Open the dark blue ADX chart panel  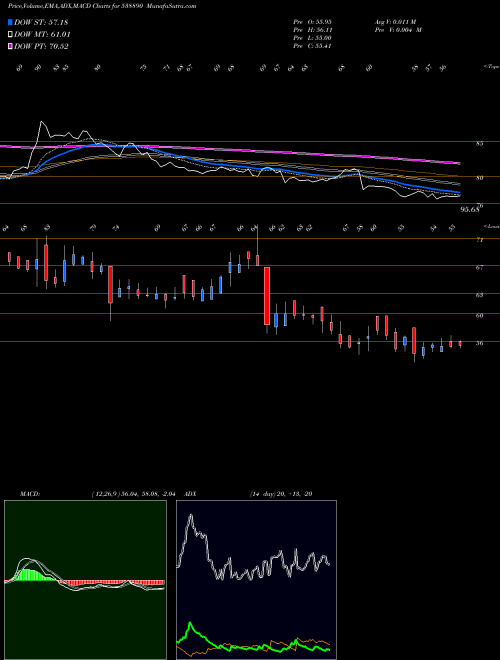tap(256, 580)
